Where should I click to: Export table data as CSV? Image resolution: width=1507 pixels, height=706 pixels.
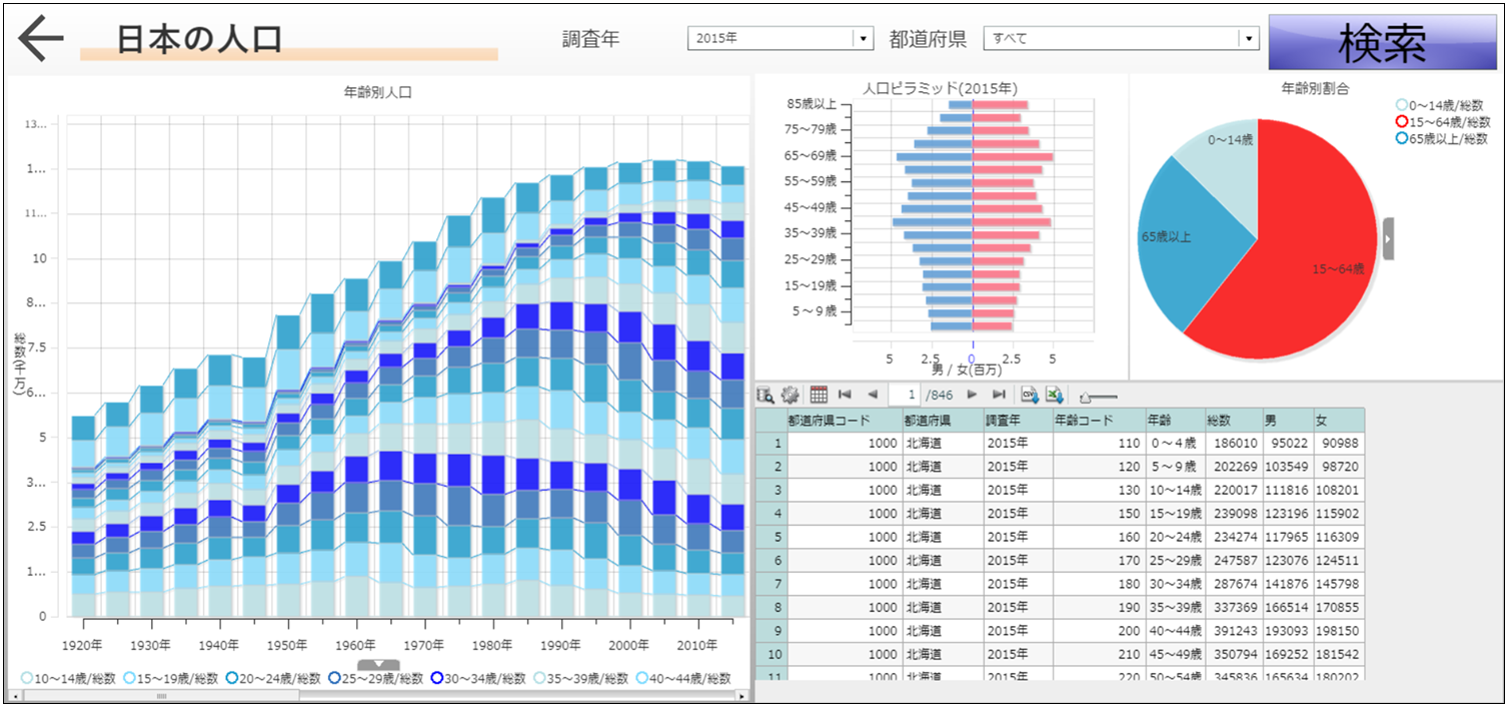click(x=1029, y=395)
